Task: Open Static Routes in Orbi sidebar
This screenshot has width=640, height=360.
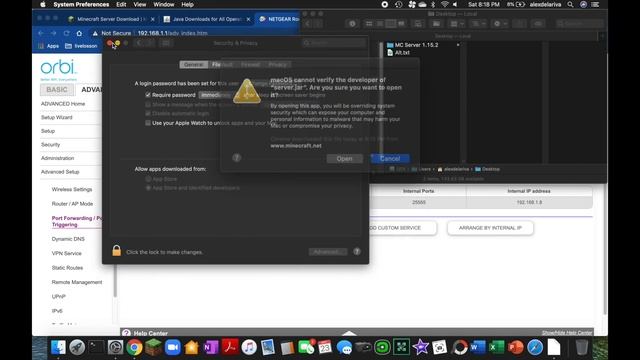Action: point(67,268)
